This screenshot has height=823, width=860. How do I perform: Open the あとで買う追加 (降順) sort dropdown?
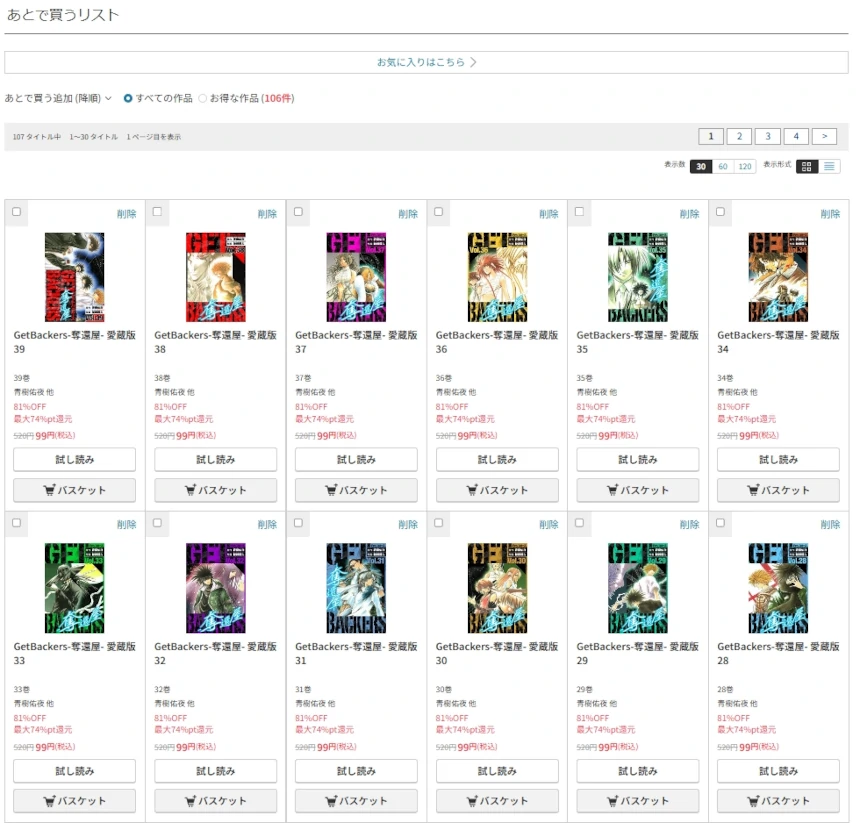(58, 98)
